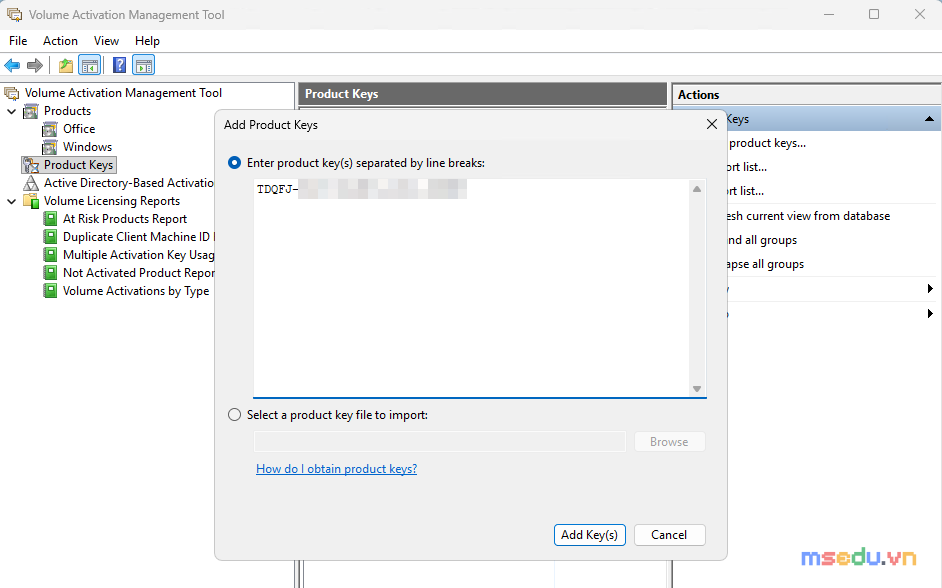Open How do I obtain product keys link
The image size is (942, 588).
click(336, 468)
